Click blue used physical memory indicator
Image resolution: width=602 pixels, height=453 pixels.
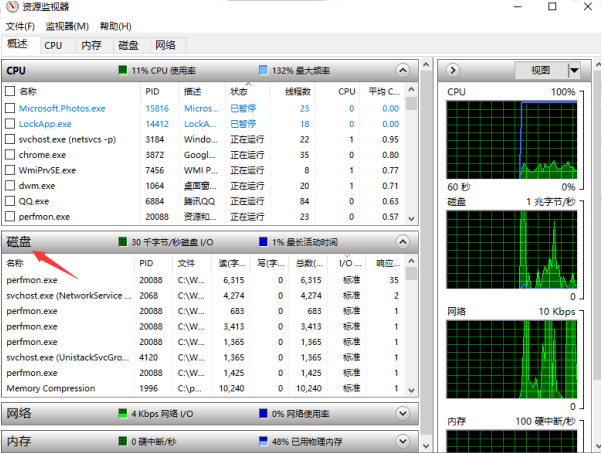tap(263, 441)
